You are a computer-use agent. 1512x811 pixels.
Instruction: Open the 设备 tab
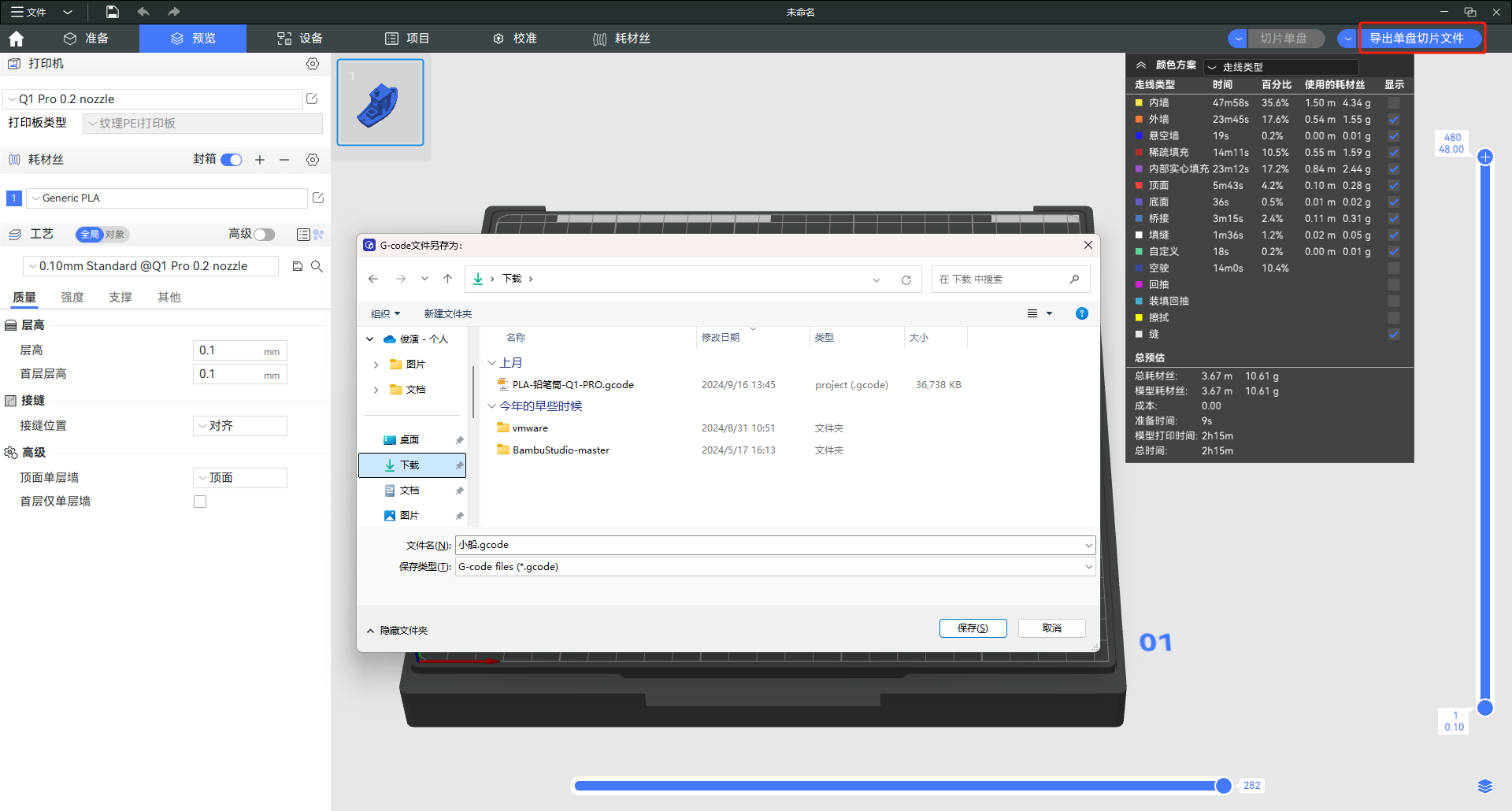pyautogui.click(x=300, y=39)
